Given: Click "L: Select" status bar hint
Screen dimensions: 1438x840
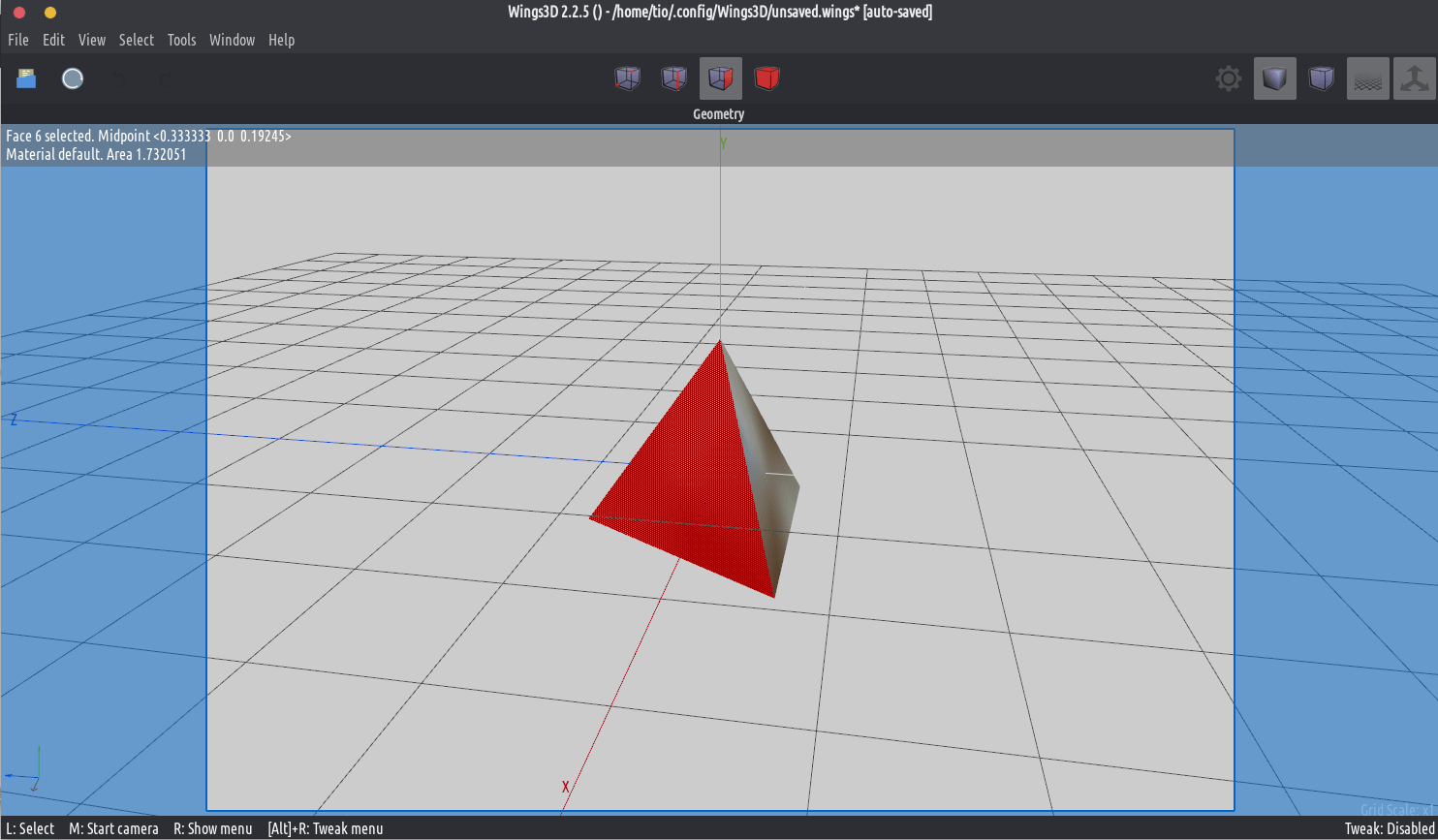Looking at the screenshot, I should click(x=29, y=828).
